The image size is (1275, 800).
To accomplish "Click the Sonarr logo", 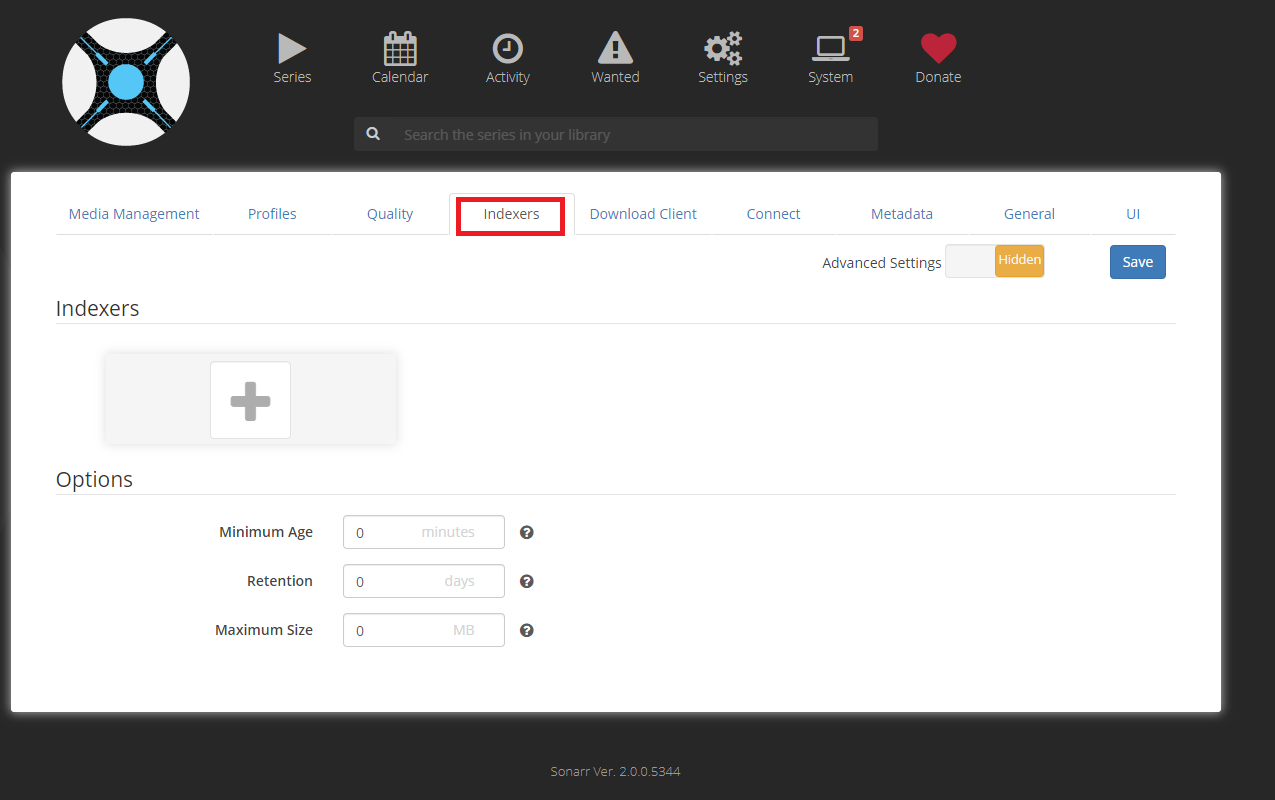I will (125, 81).
